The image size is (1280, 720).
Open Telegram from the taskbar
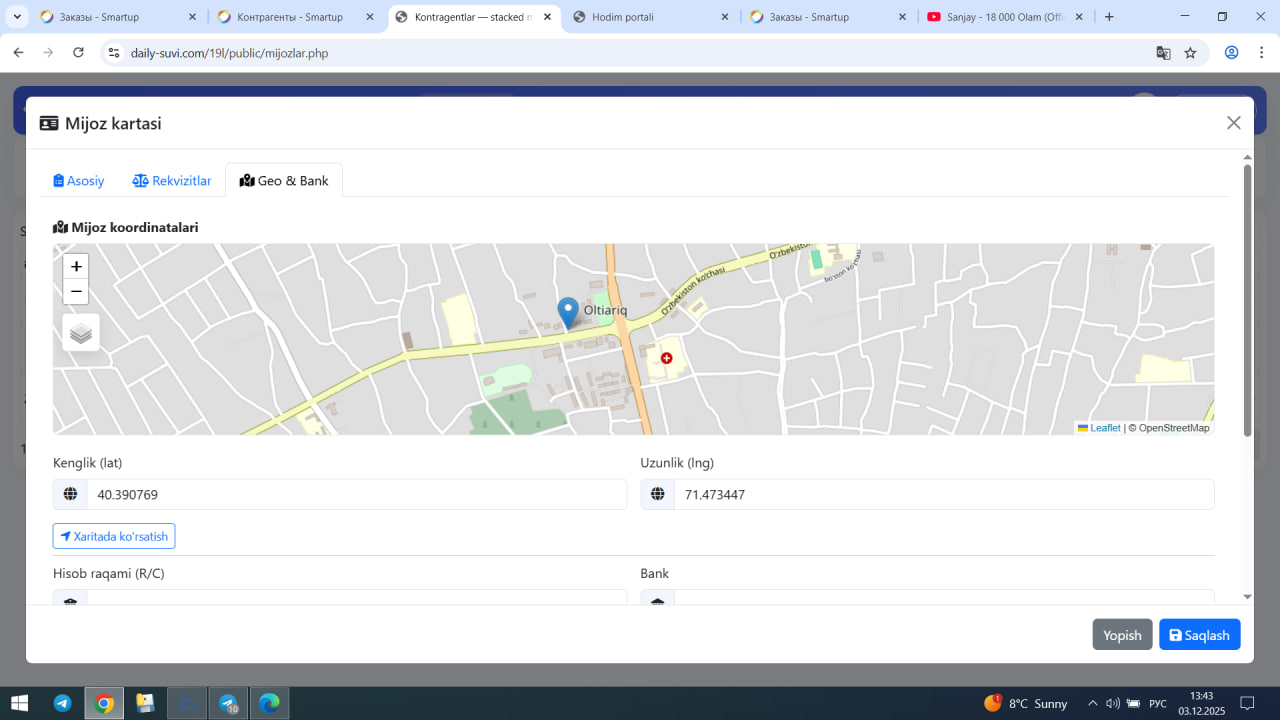62,703
